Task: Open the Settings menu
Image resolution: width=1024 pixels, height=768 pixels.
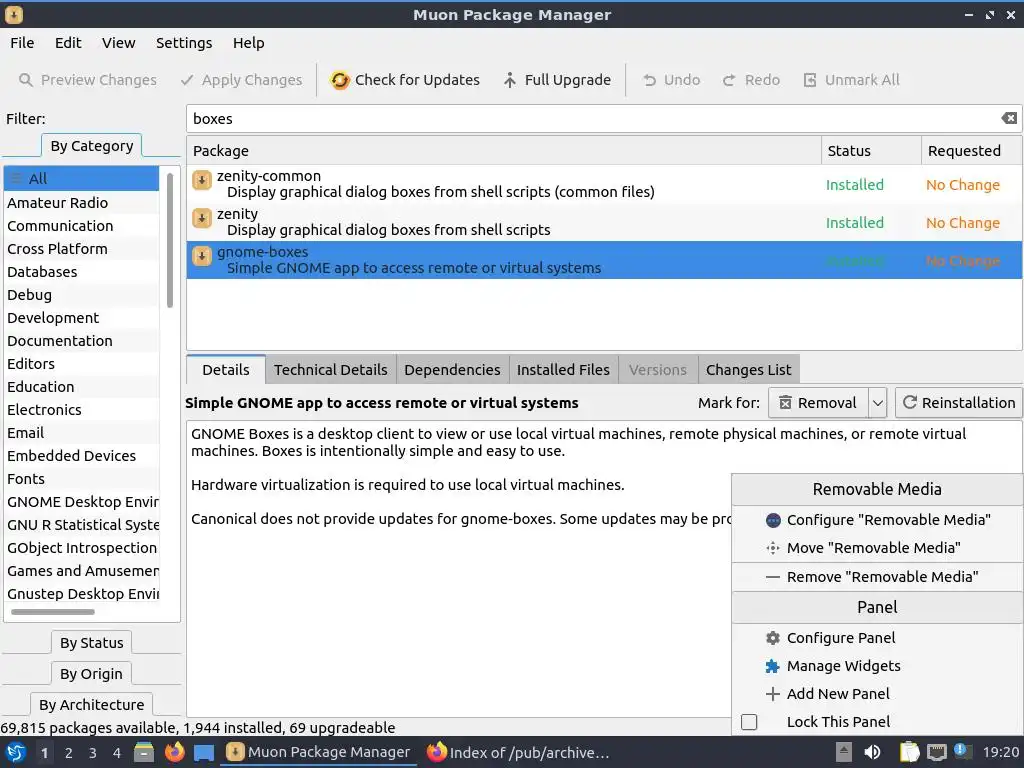Action: pyautogui.click(x=184, y=43)
